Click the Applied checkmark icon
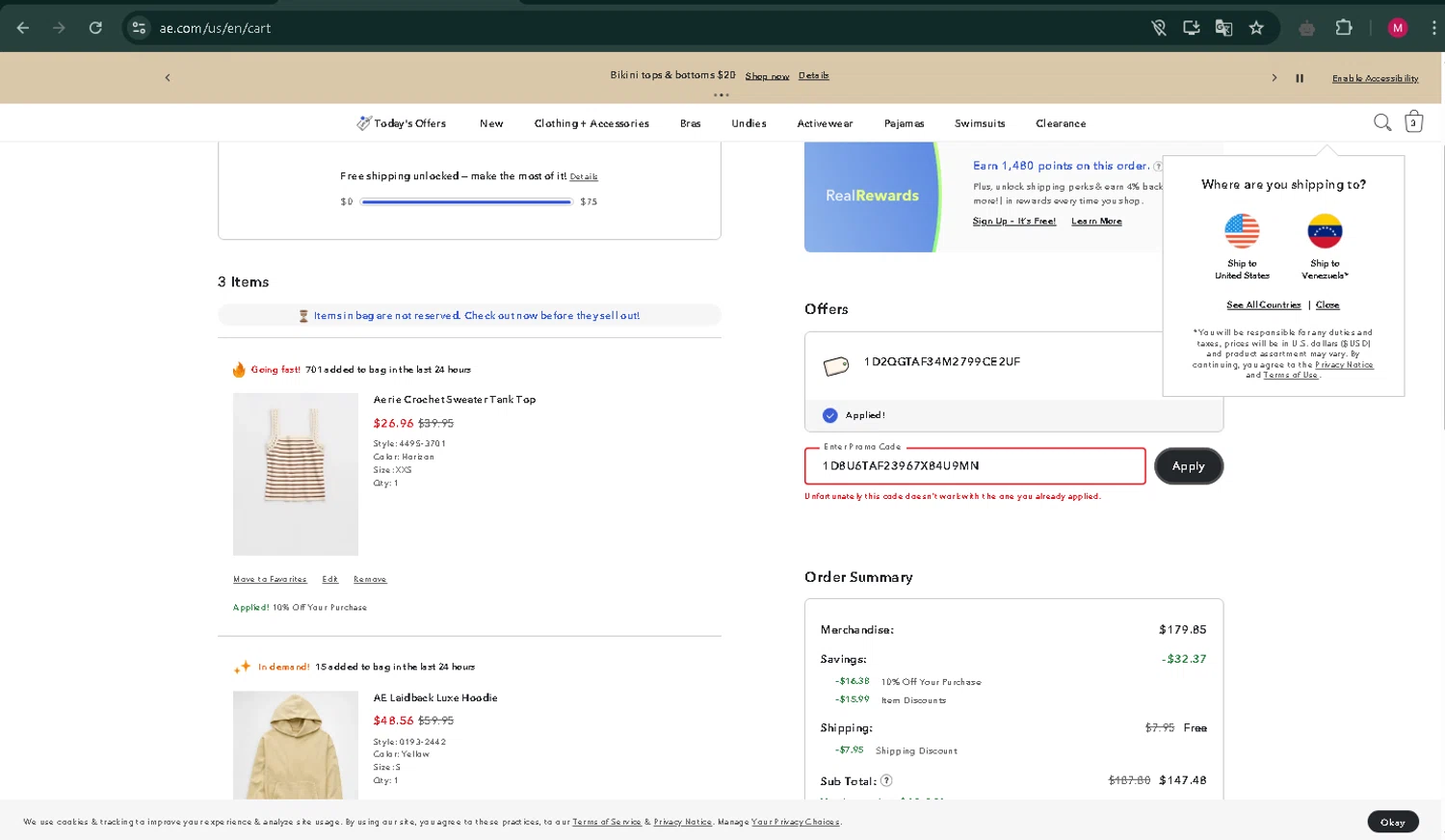The image size is (1445, 840). click(x=829, y=415)
